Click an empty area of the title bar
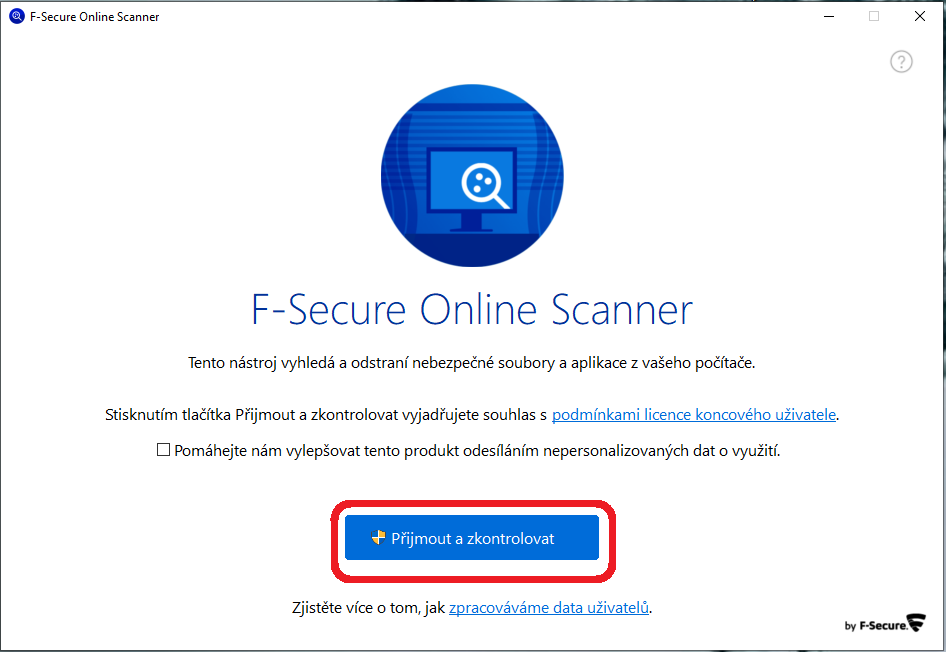 pos(483,16)
